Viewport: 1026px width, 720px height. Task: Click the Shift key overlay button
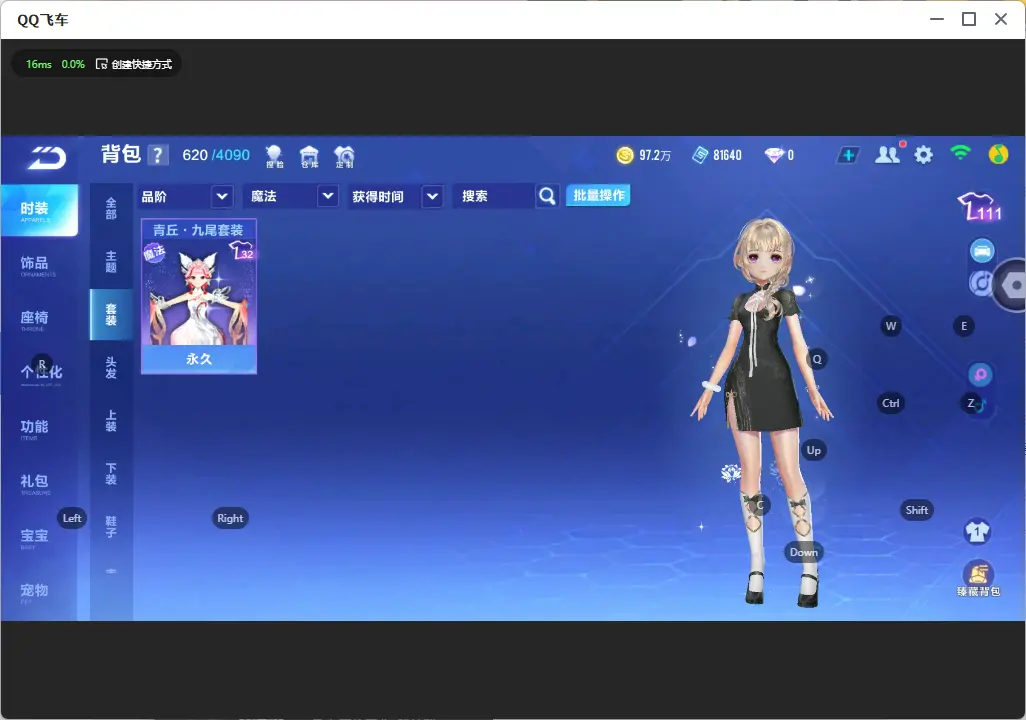coord(917,511)
